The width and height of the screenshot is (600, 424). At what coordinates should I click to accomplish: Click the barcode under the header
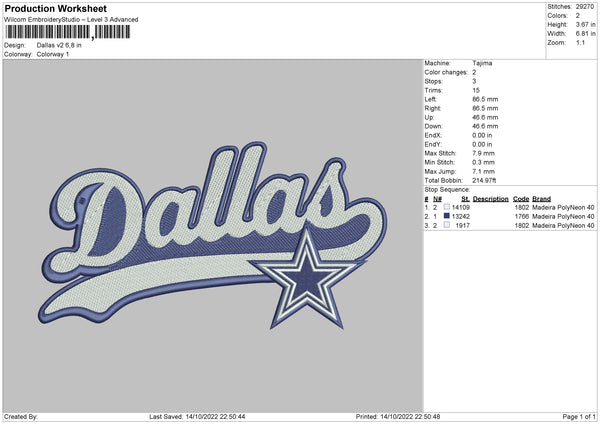point(67,32)
